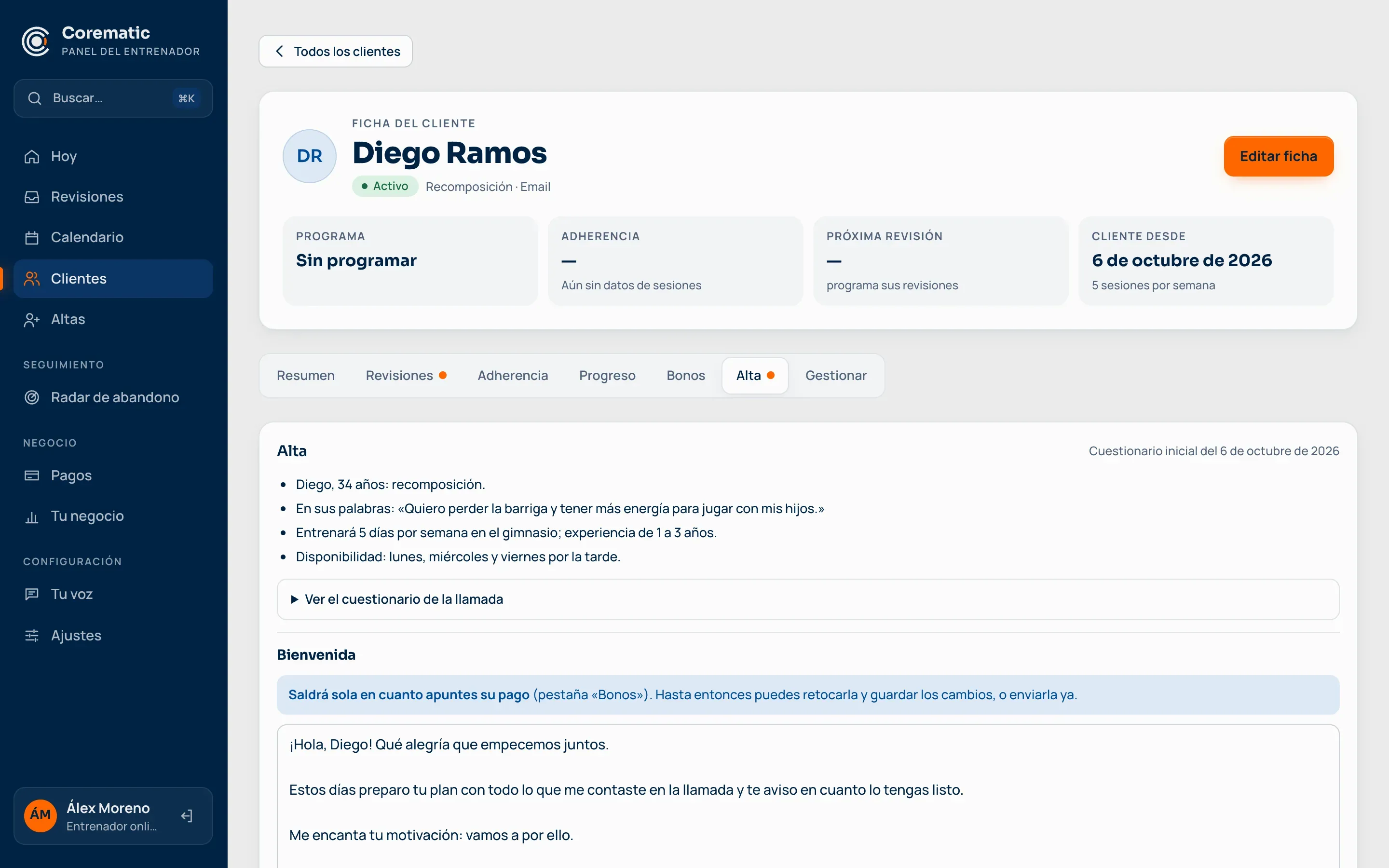The width and height of the screenshot is (1389, 868).
Task: Click the search magnifier icon
Action: coord(34,98)
